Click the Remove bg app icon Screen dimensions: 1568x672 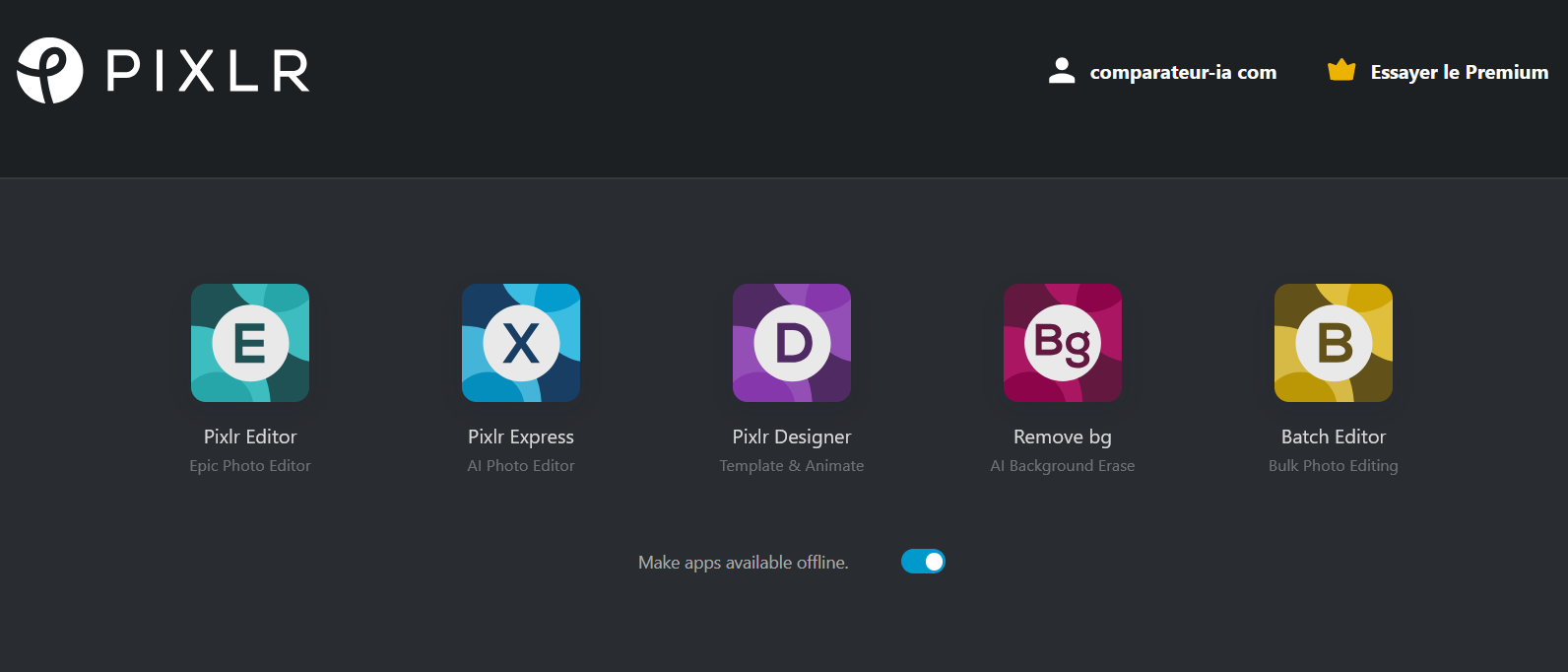coord(1063,343)
